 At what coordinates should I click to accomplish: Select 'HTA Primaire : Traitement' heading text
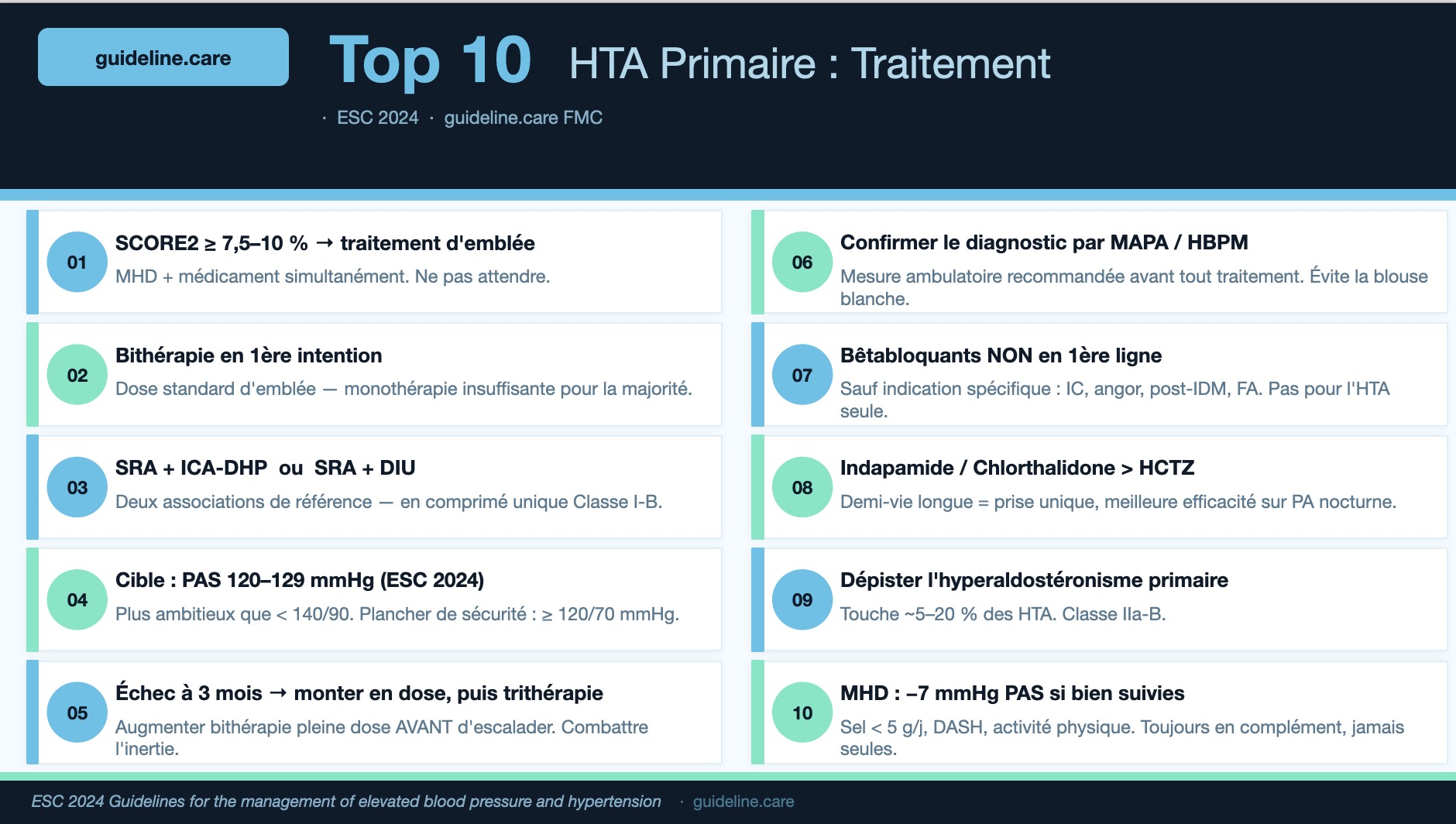pos(809,64)
